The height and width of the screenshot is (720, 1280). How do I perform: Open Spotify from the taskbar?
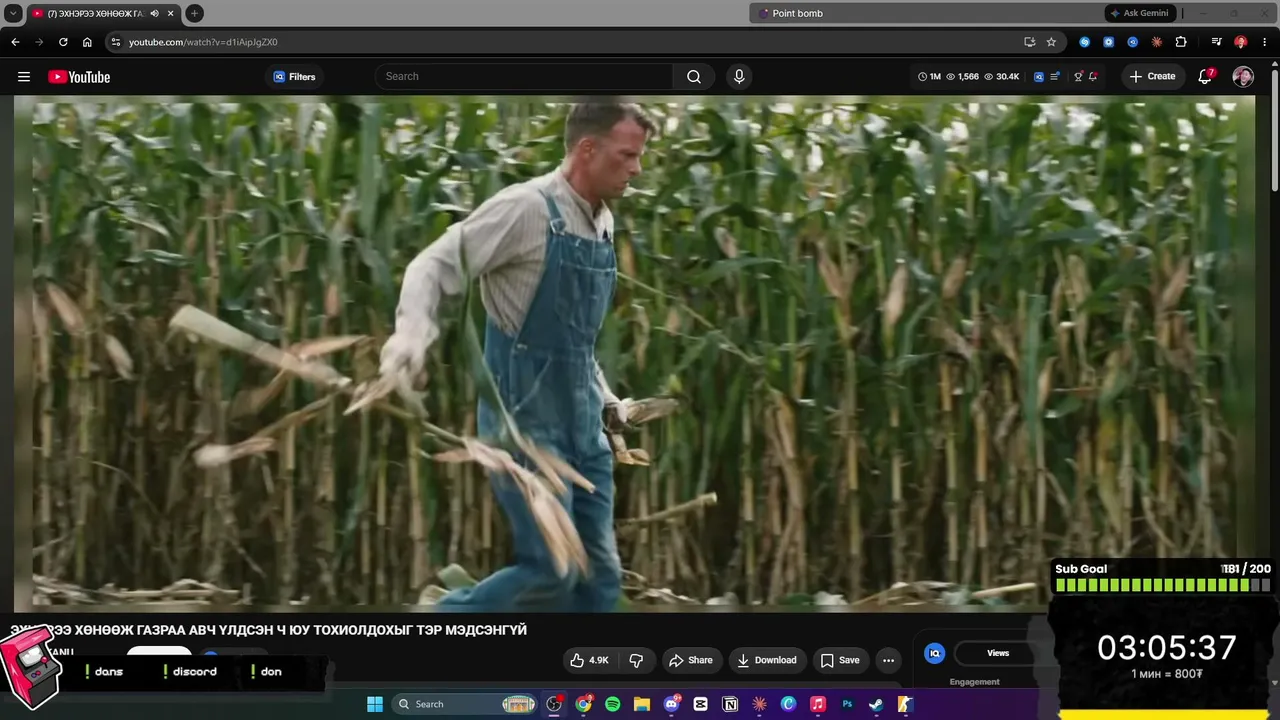[x=612, y=704]
